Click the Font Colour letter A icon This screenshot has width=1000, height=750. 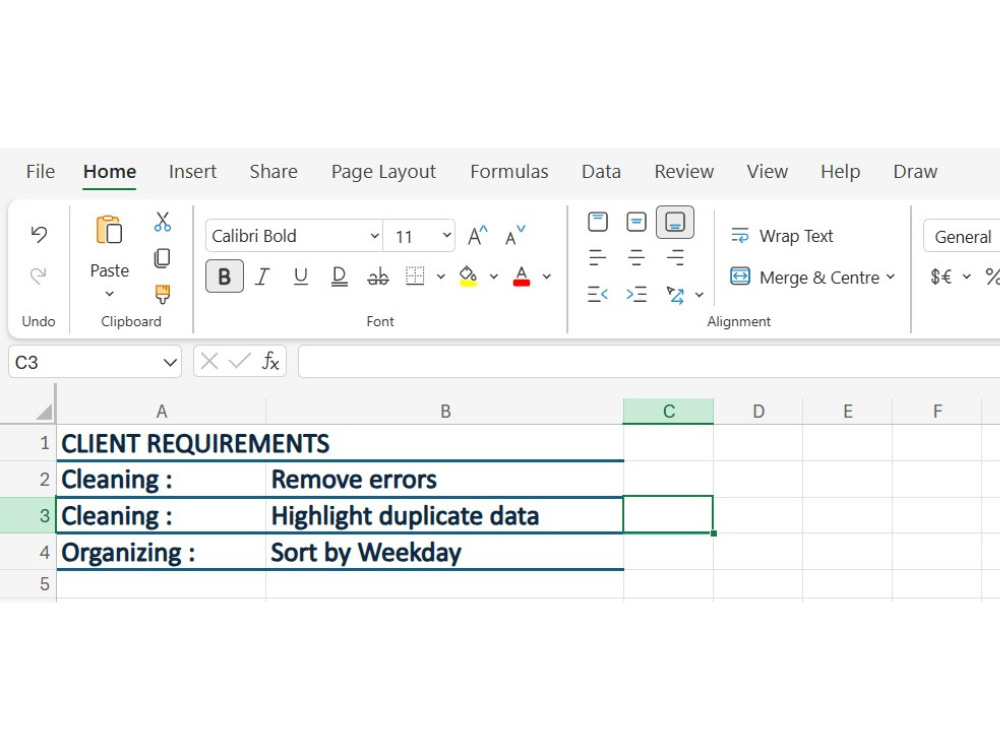pyautogui.click(x=522, y=276)
